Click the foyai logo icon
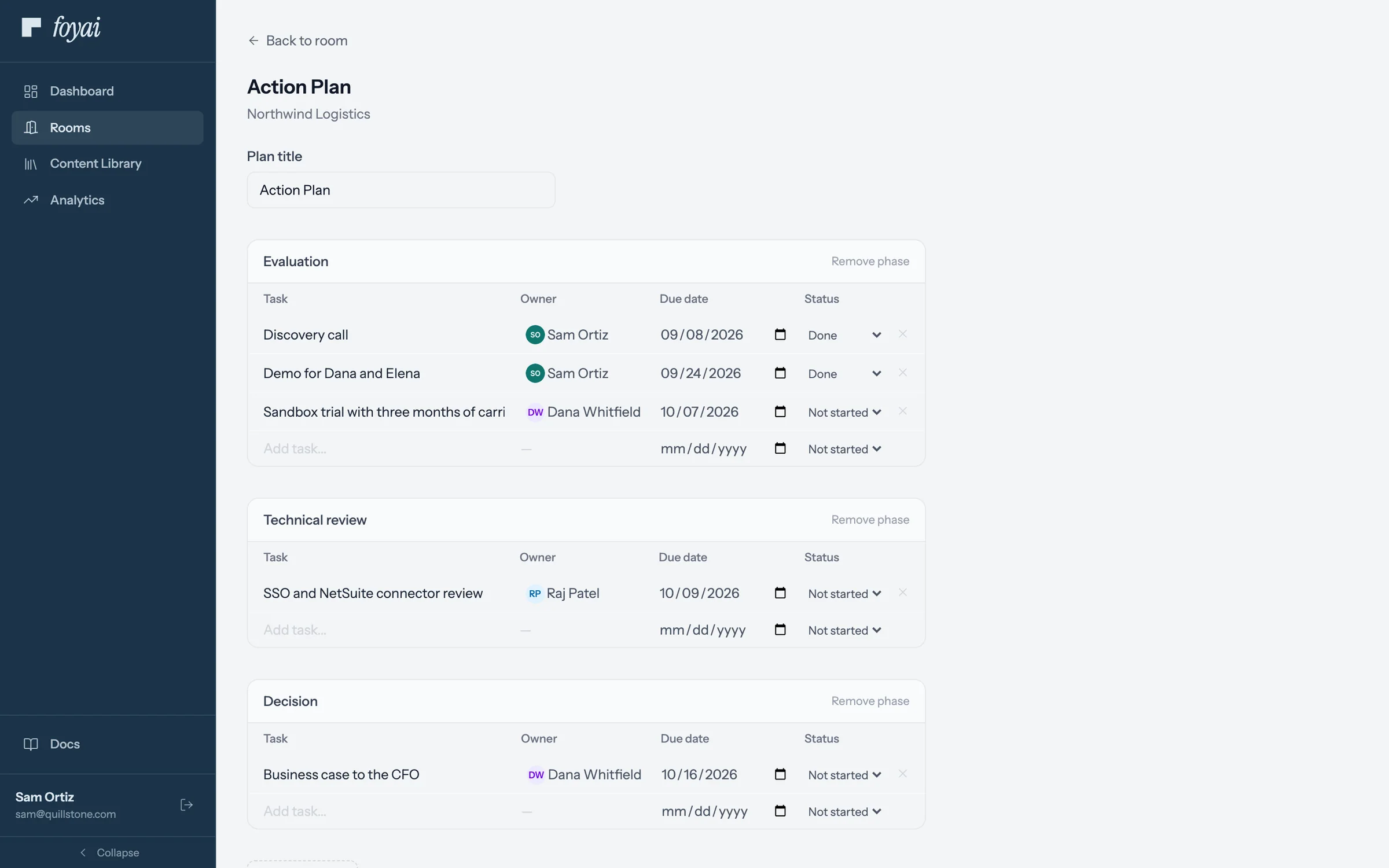The image size is (1389, 868). tap(31, 27)
